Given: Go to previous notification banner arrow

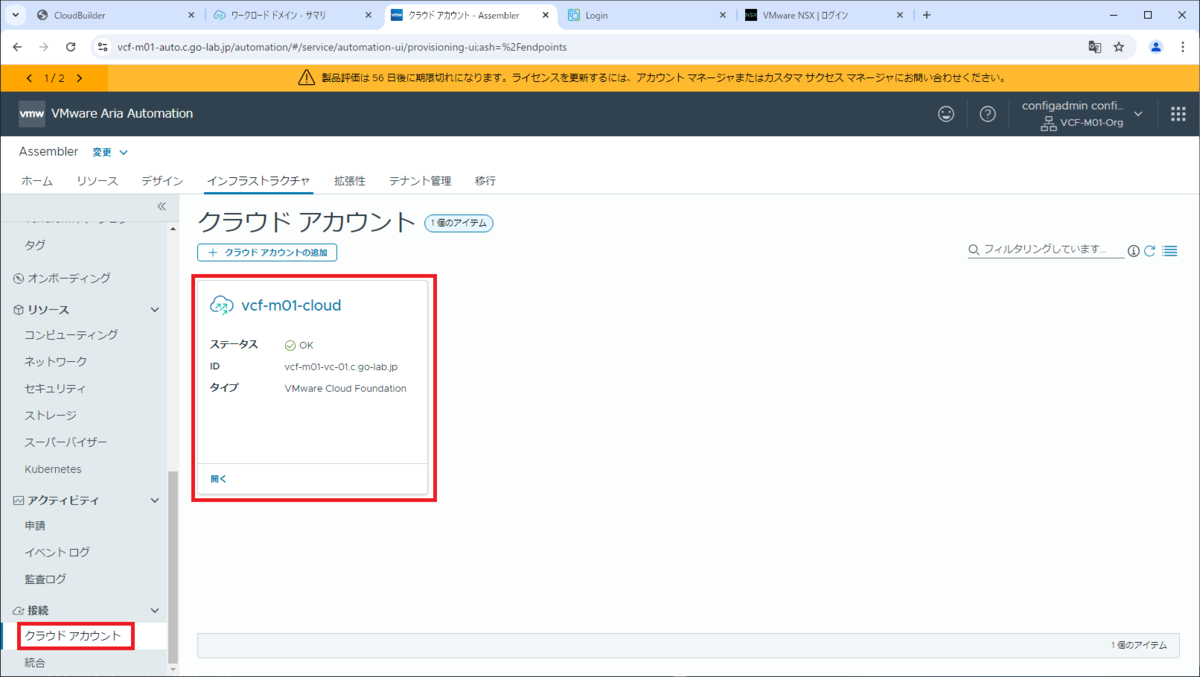Looking at the screenshot, I should tap(28, 78).
